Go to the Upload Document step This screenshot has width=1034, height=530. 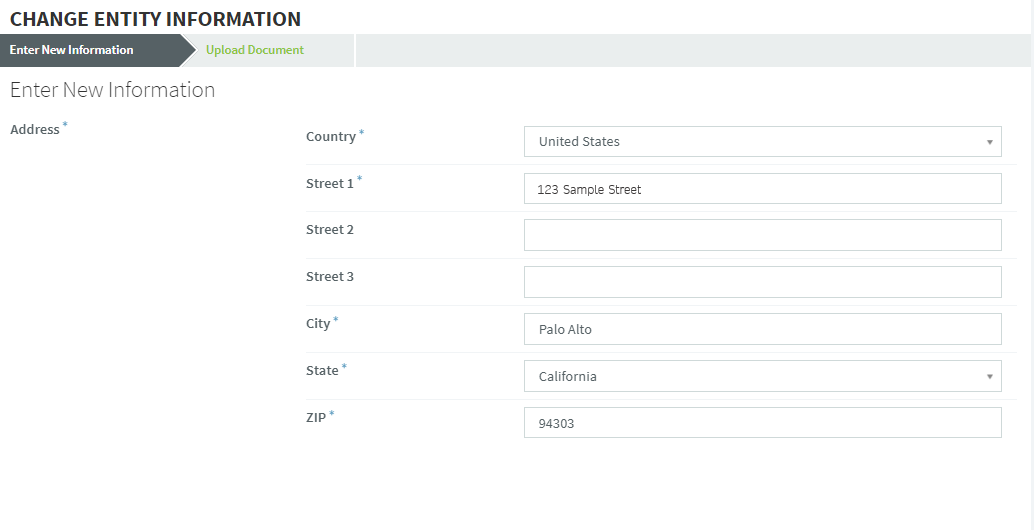[255, 50]
